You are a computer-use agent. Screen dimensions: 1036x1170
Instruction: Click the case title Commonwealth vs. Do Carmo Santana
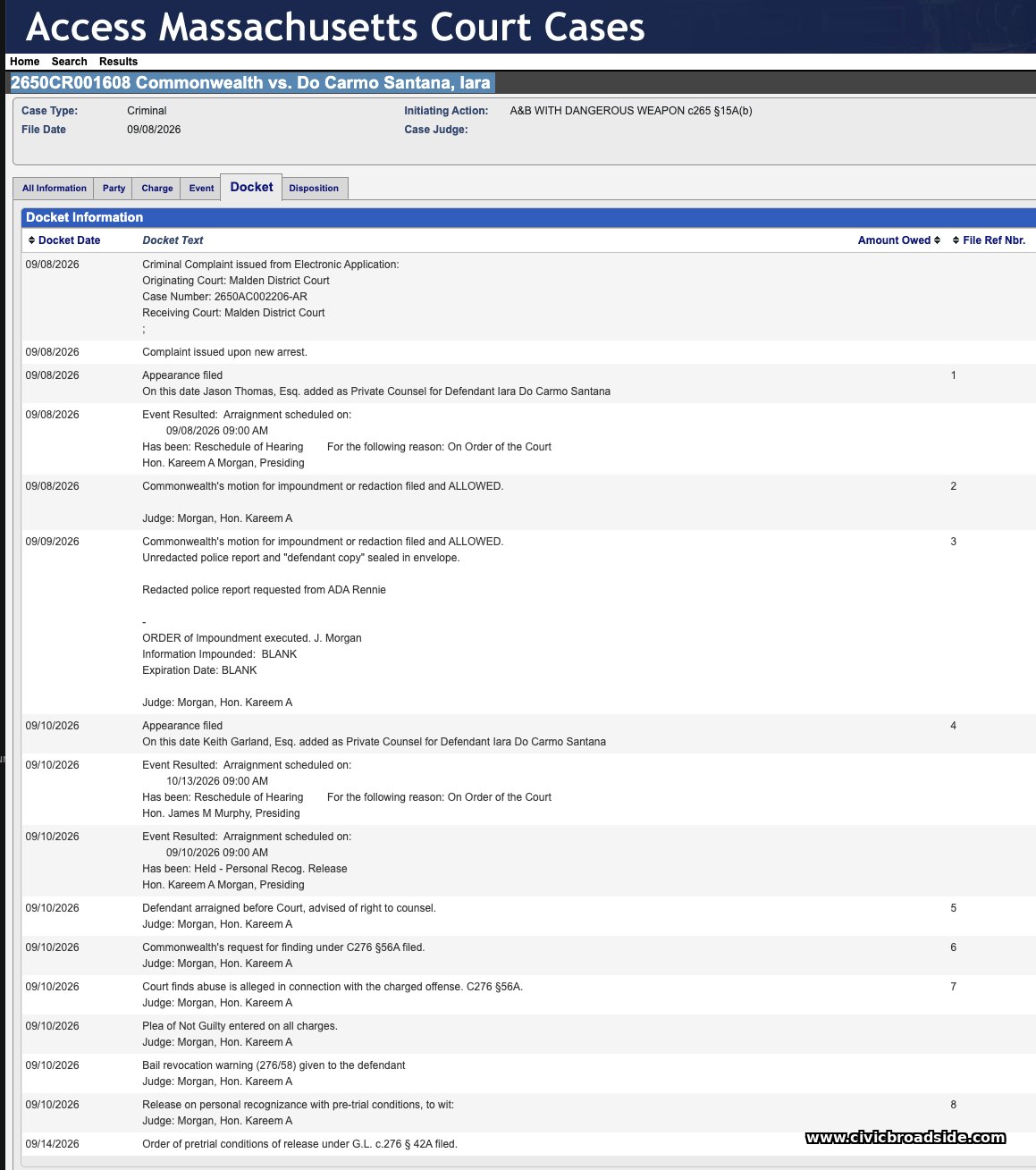[x=250, y=83]
